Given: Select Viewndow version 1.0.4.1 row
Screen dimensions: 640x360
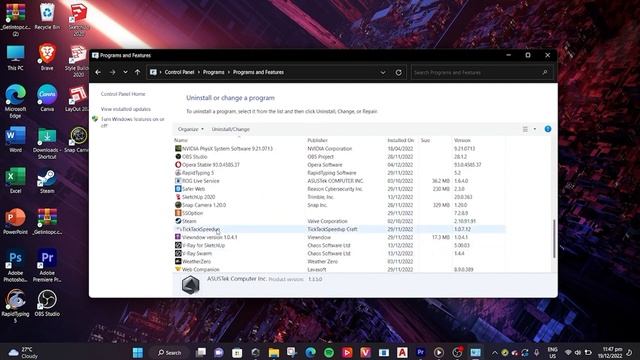Looking at the screenshot, I should (340, 237).
